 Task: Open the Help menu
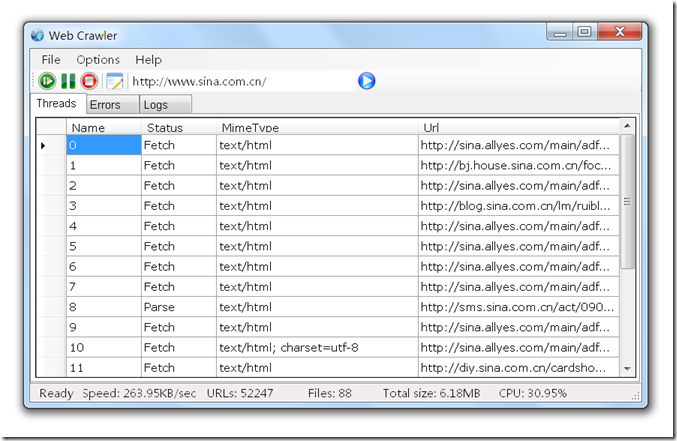(149, 60)
